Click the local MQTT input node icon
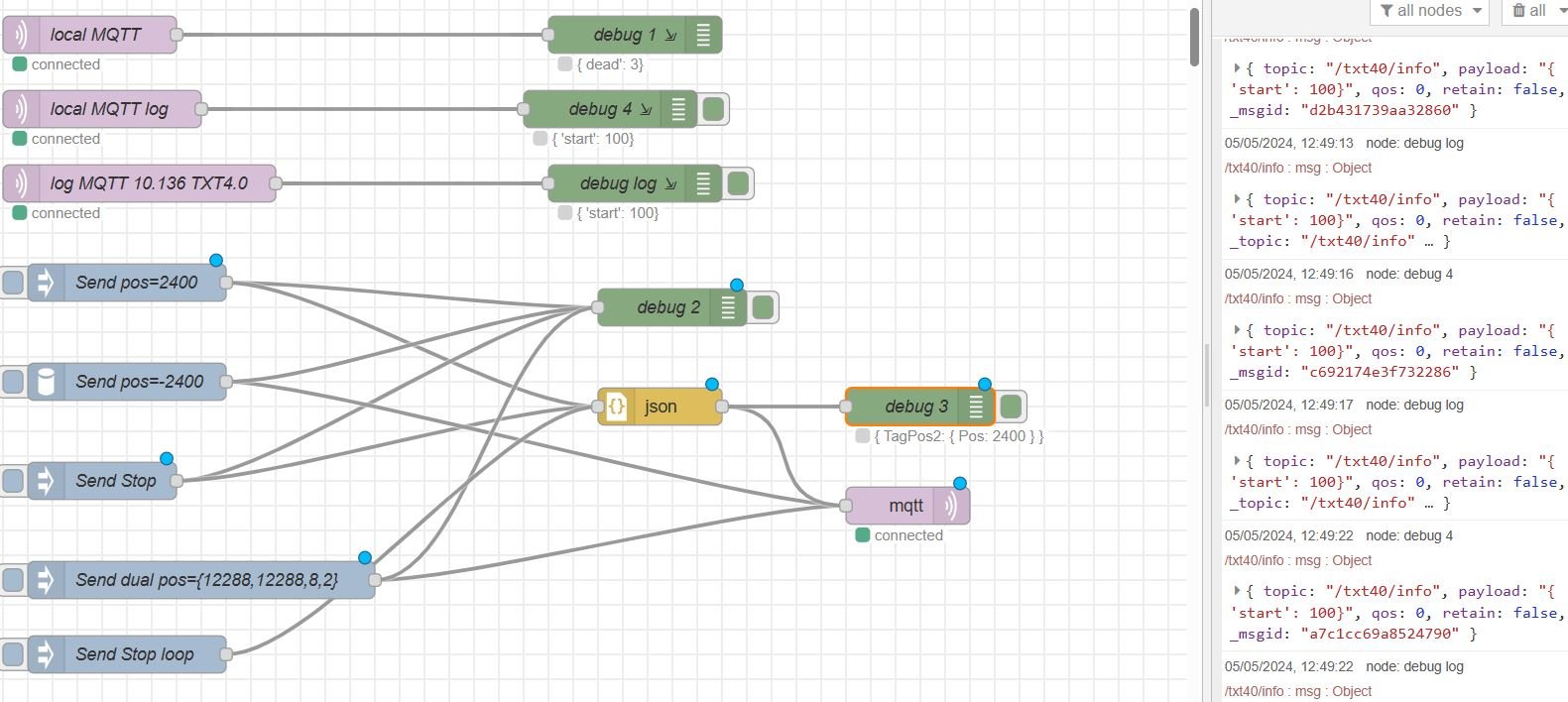 pyautogui.click(x=20, y=35)
